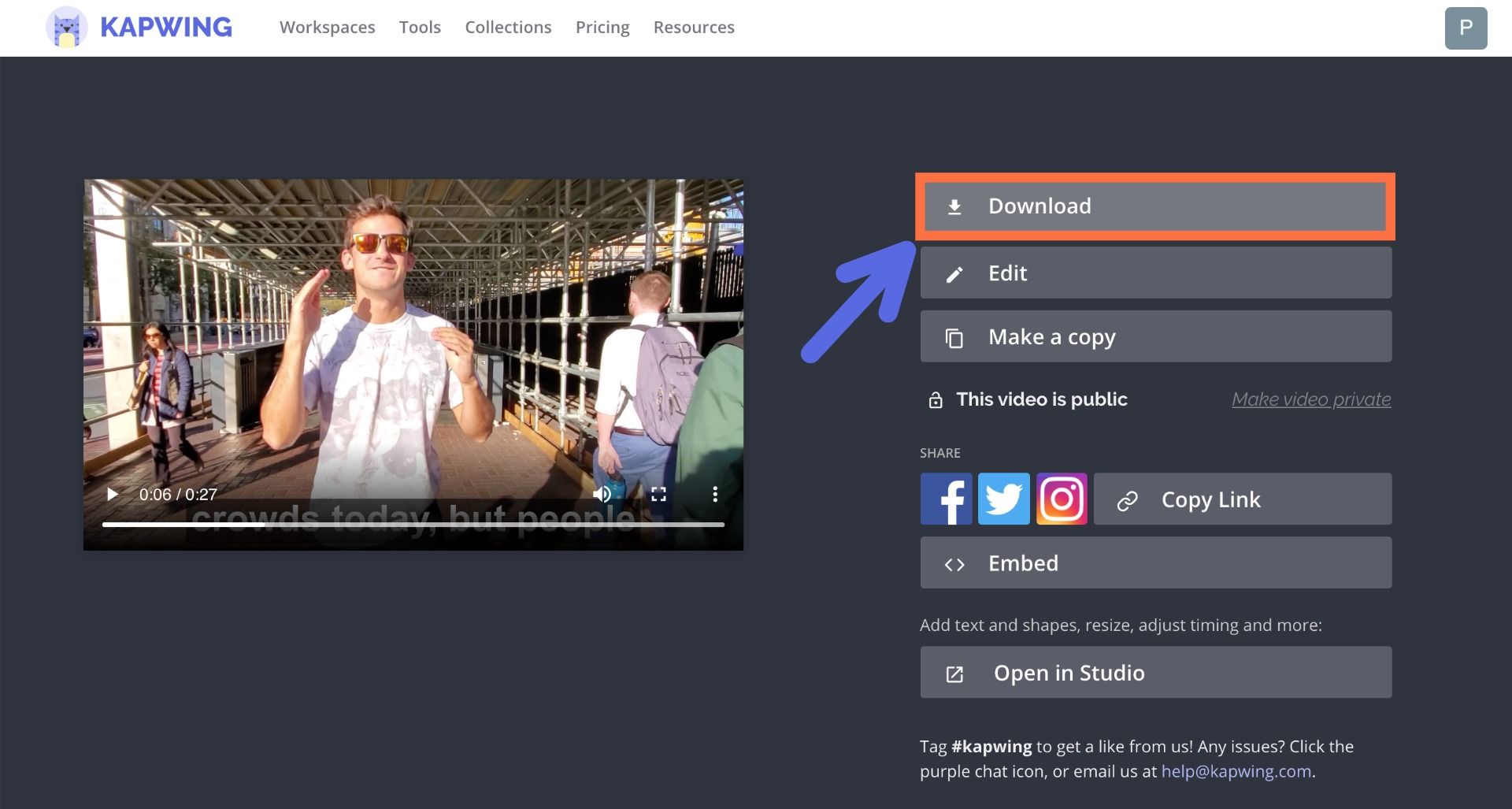
Task: Copy the video link
Action: pos(1242,499)
